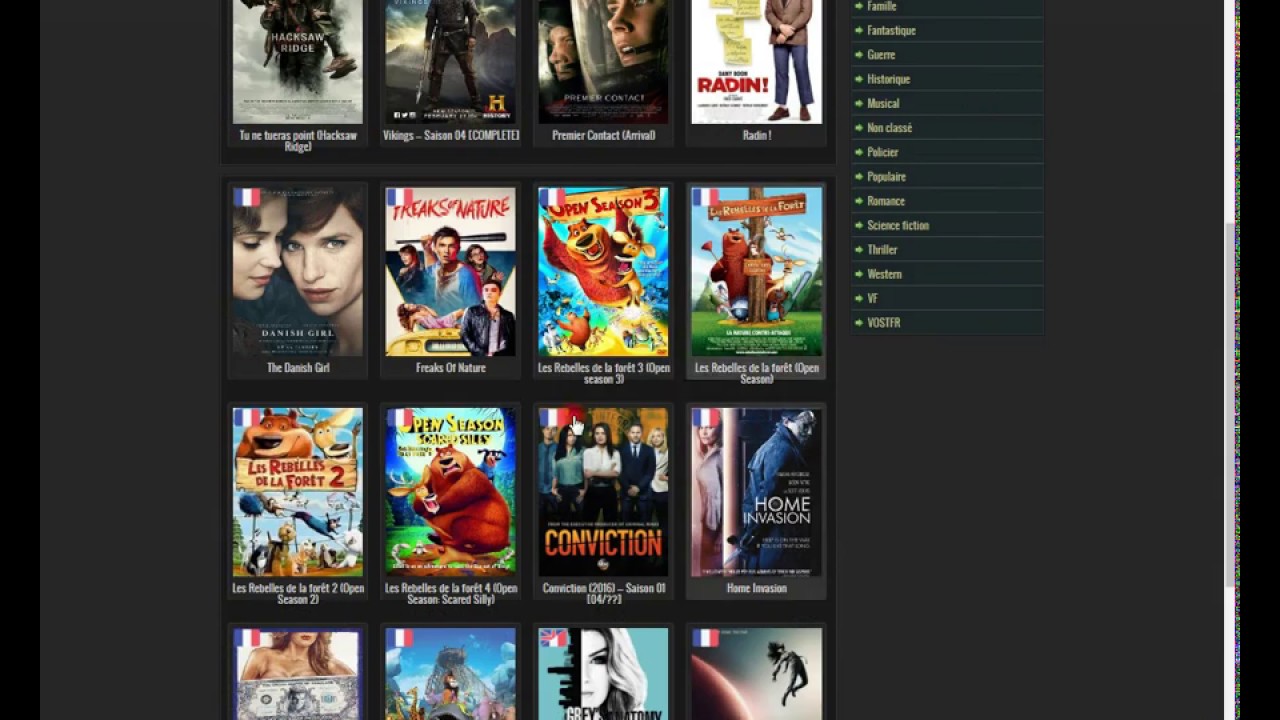Open the Conviction series poster

tap(603, 492)
